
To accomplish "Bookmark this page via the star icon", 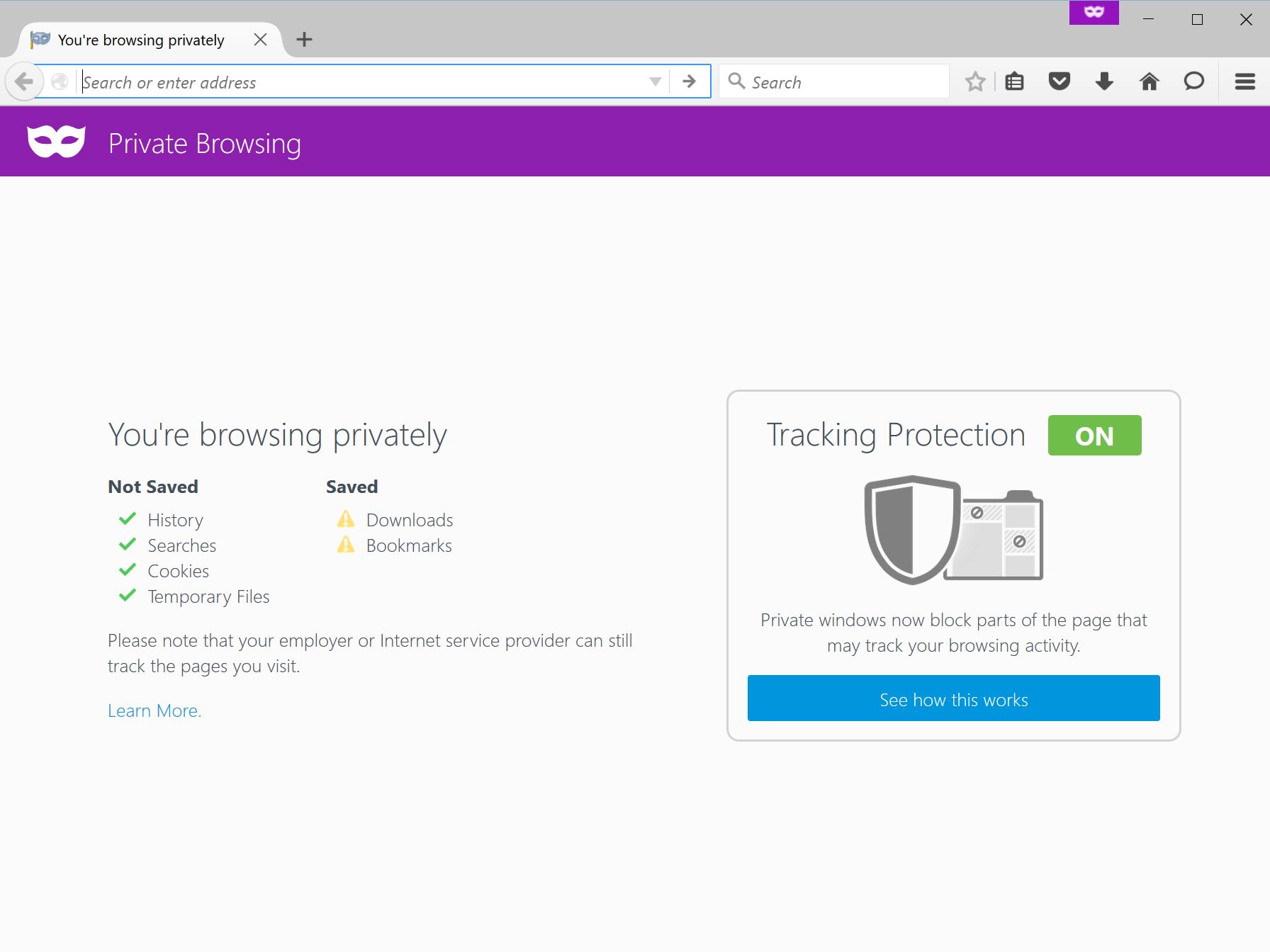I will coord(975,81).
